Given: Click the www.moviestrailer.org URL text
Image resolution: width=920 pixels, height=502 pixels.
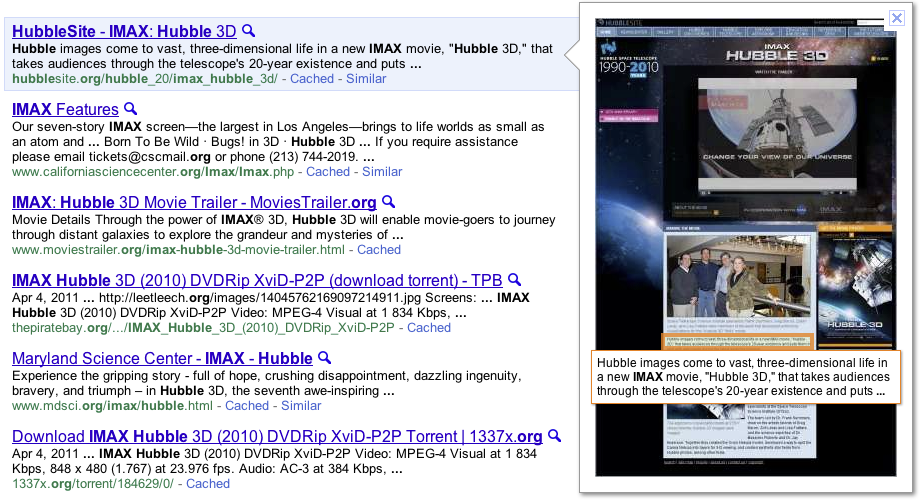Looking at the screenshot, I should pyautogui.click(x=178, y=250).
